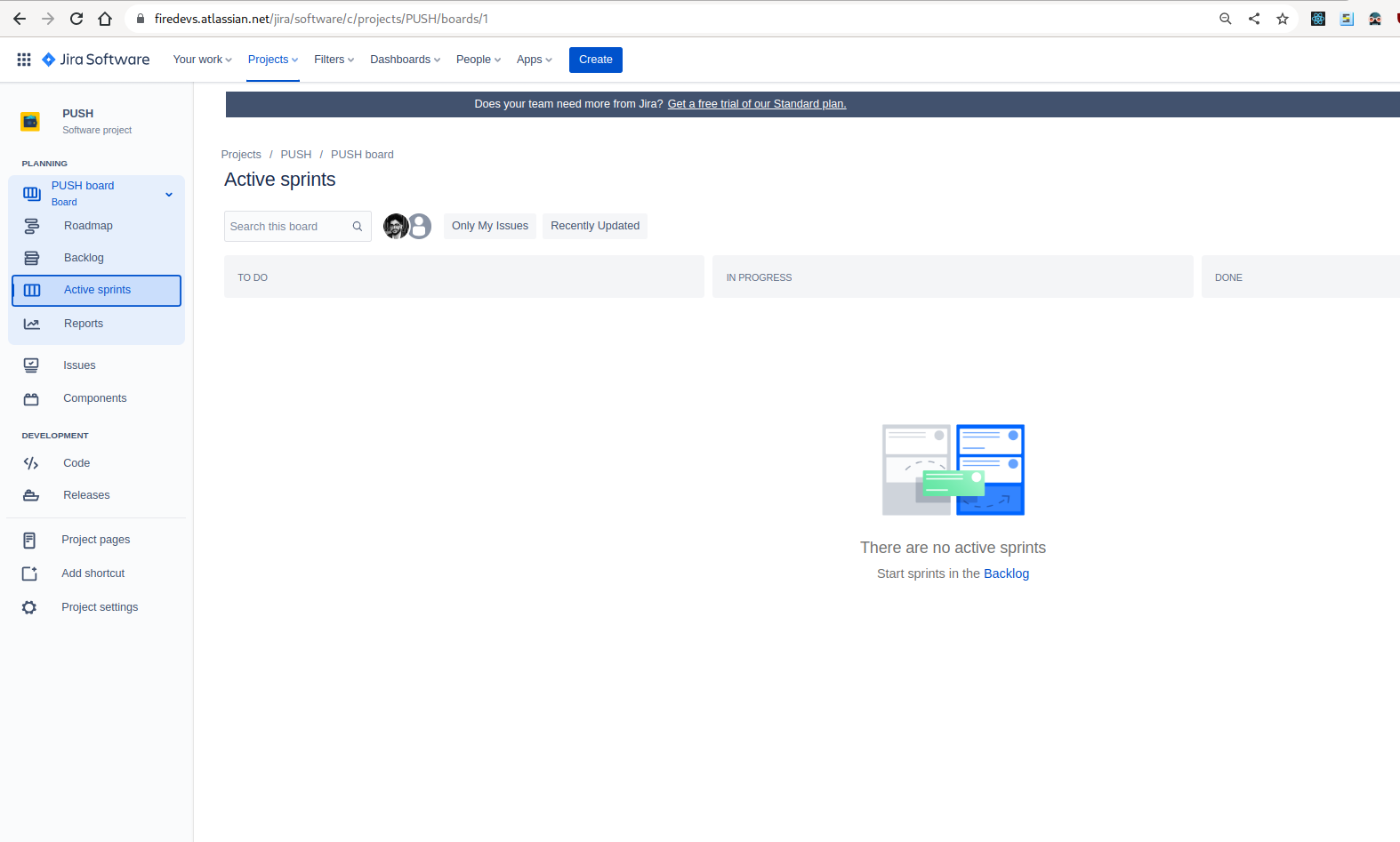The height and width of the screenshot is (842, 1400).
Task: Open the Your work dropdown
Action: (203, 60)
